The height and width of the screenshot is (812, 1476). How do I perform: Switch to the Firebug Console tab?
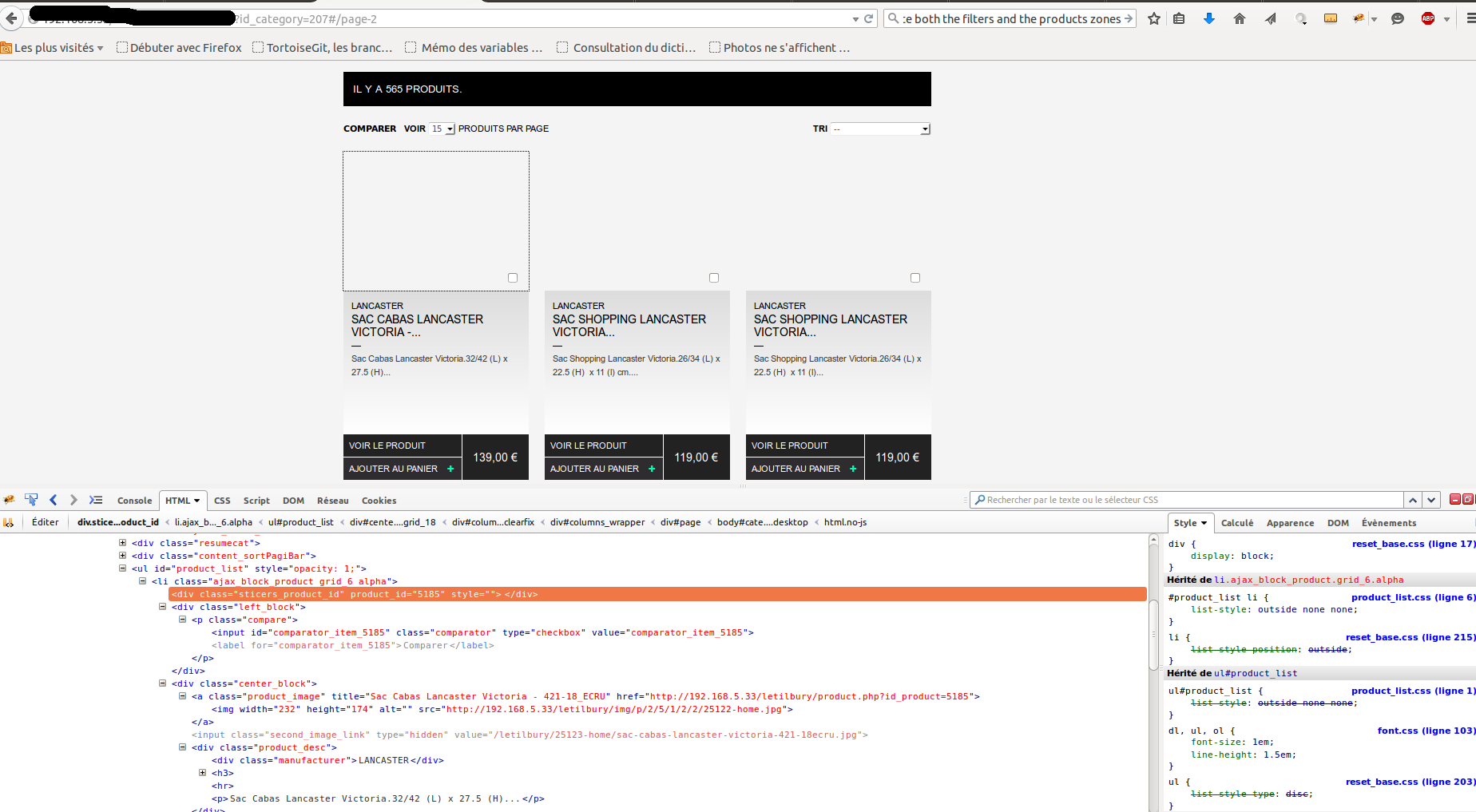[134, 501]
